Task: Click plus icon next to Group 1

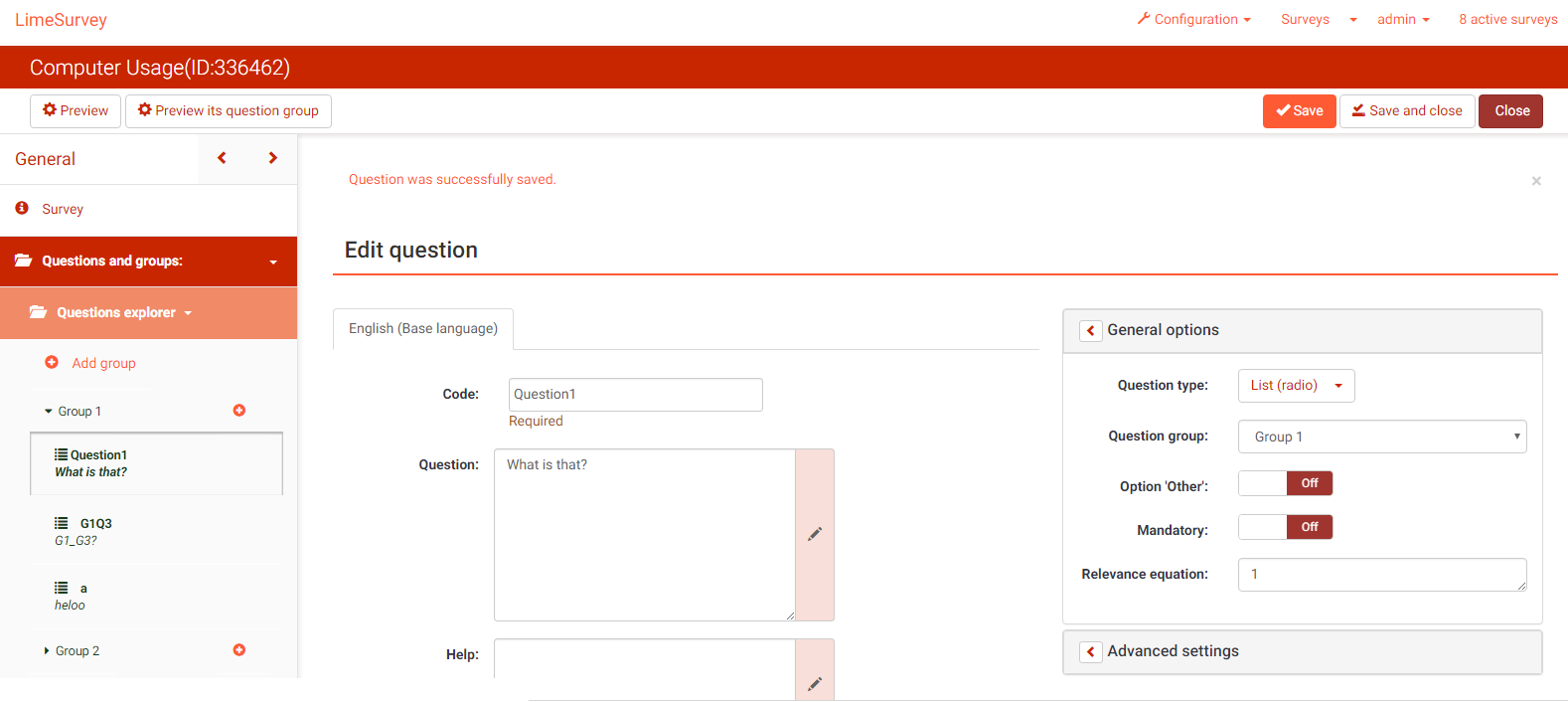Action: (239, 411)
